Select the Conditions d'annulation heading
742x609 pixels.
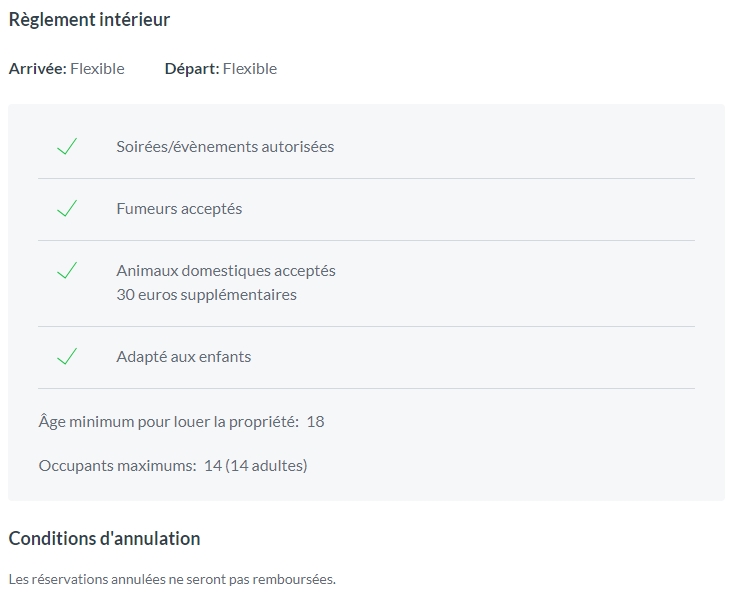pos(105,538)
